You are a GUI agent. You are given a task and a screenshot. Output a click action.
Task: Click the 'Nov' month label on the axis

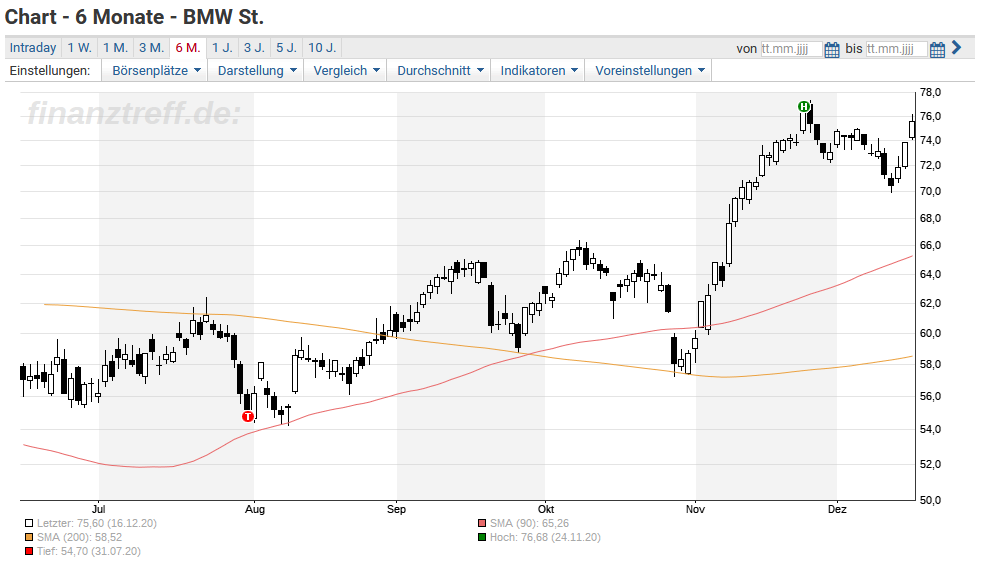click(695, 509)
